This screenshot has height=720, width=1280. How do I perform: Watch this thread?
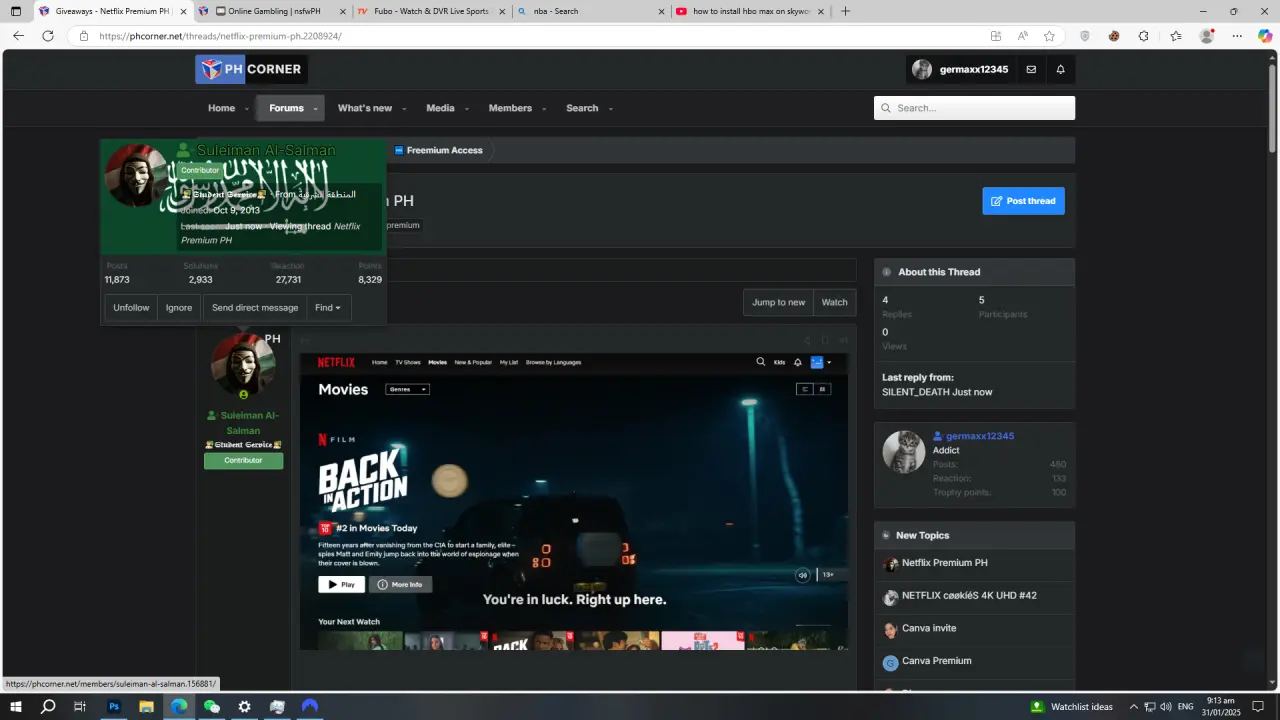[x=834, y=302]
